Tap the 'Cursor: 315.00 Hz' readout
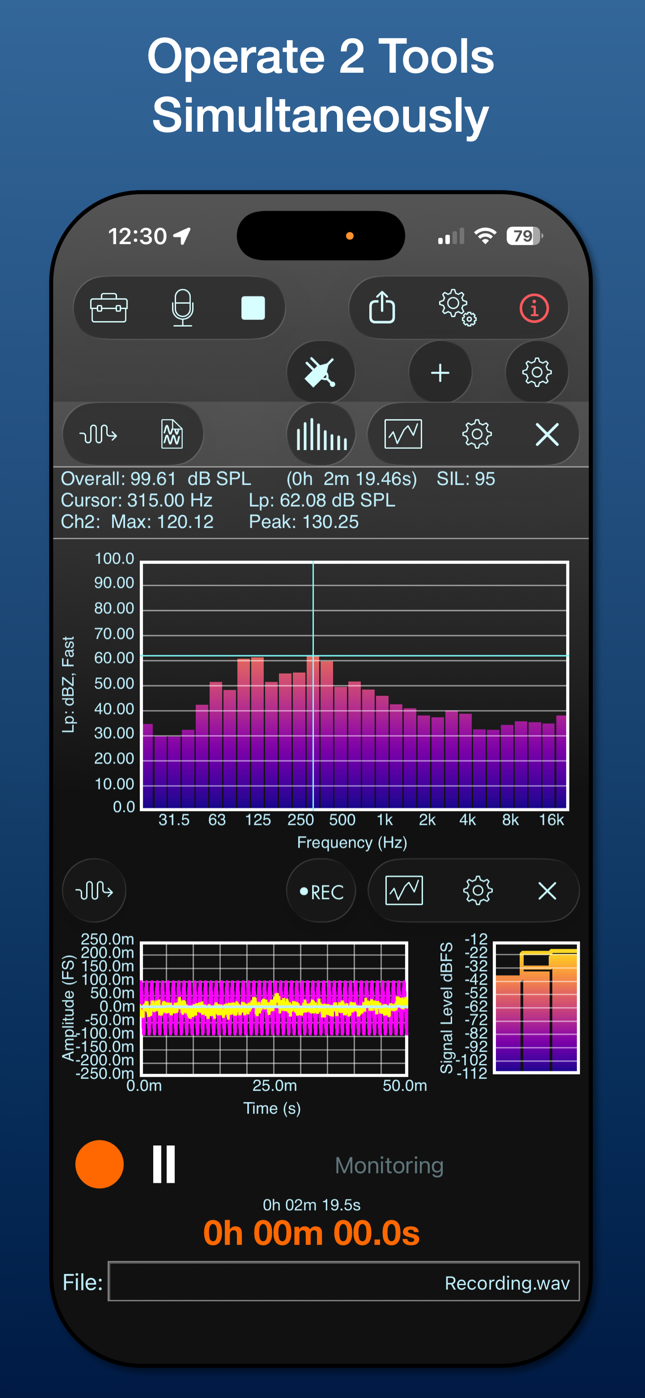 [x=135, y=500]
